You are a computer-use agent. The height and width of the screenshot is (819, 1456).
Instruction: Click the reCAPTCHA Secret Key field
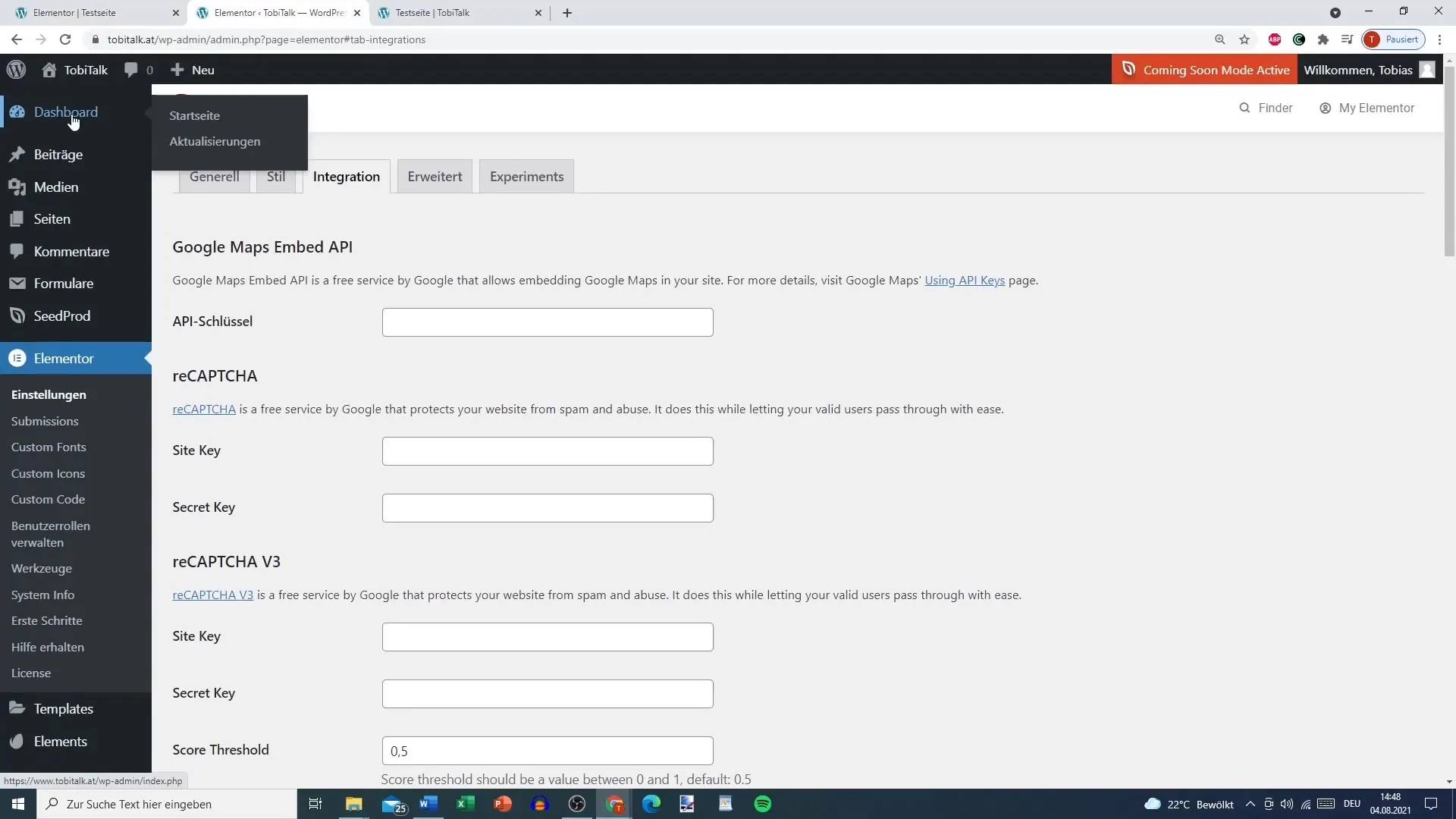pyautogui.click(x=548, y=508)
